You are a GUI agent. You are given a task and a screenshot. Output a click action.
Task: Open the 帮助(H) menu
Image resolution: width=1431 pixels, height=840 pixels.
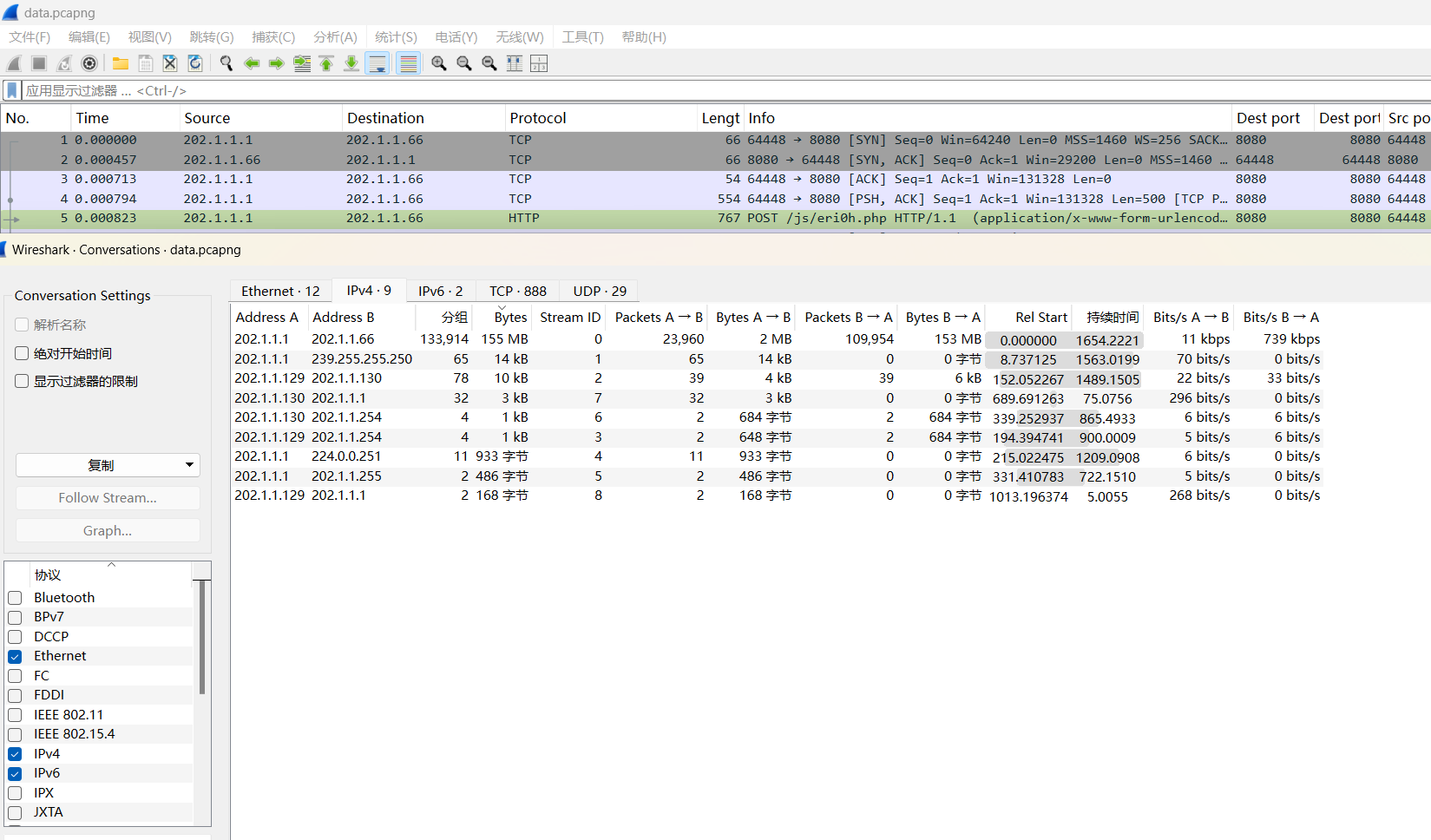pyautogui.click(x=644, y=36)
